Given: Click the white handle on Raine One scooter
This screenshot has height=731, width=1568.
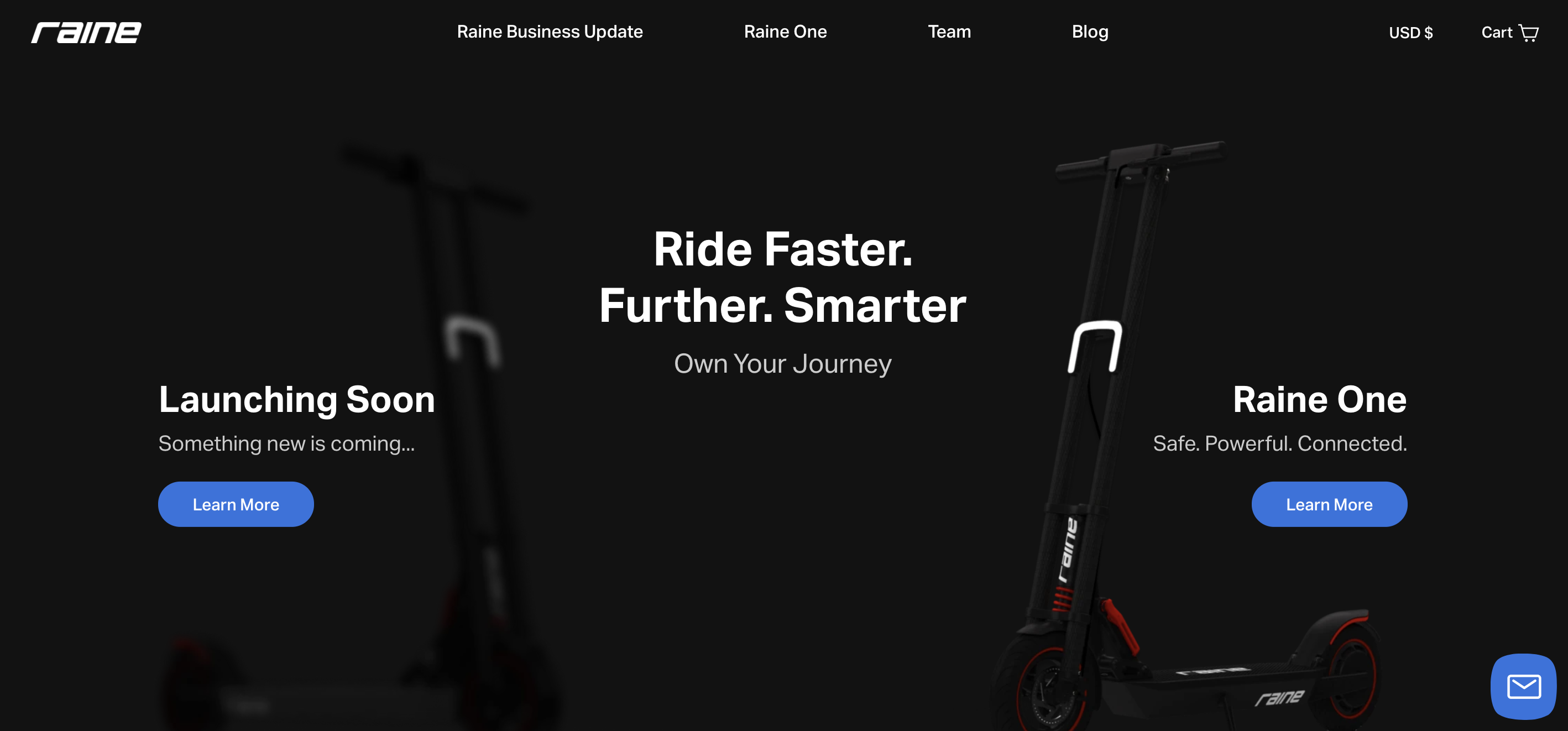Looking at the screenshot, I should (x=1095, y=346).
